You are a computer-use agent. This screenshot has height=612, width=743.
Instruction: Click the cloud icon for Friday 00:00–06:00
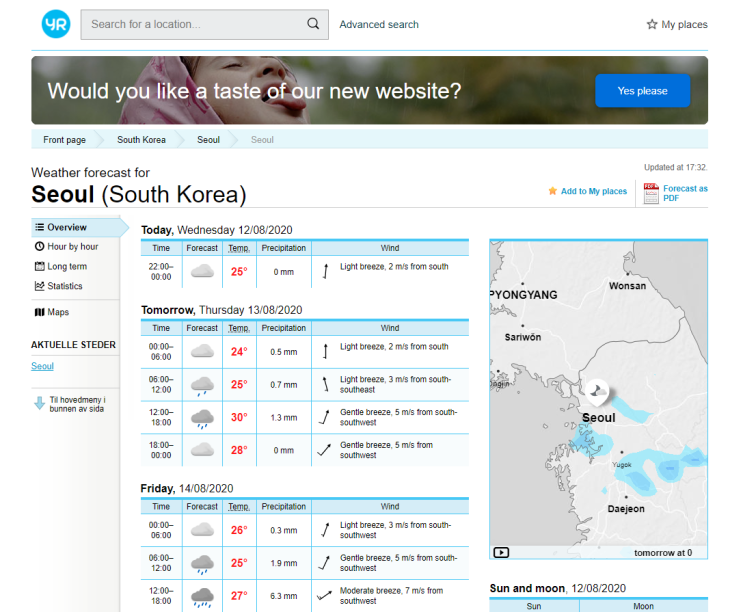click(202, 530)
